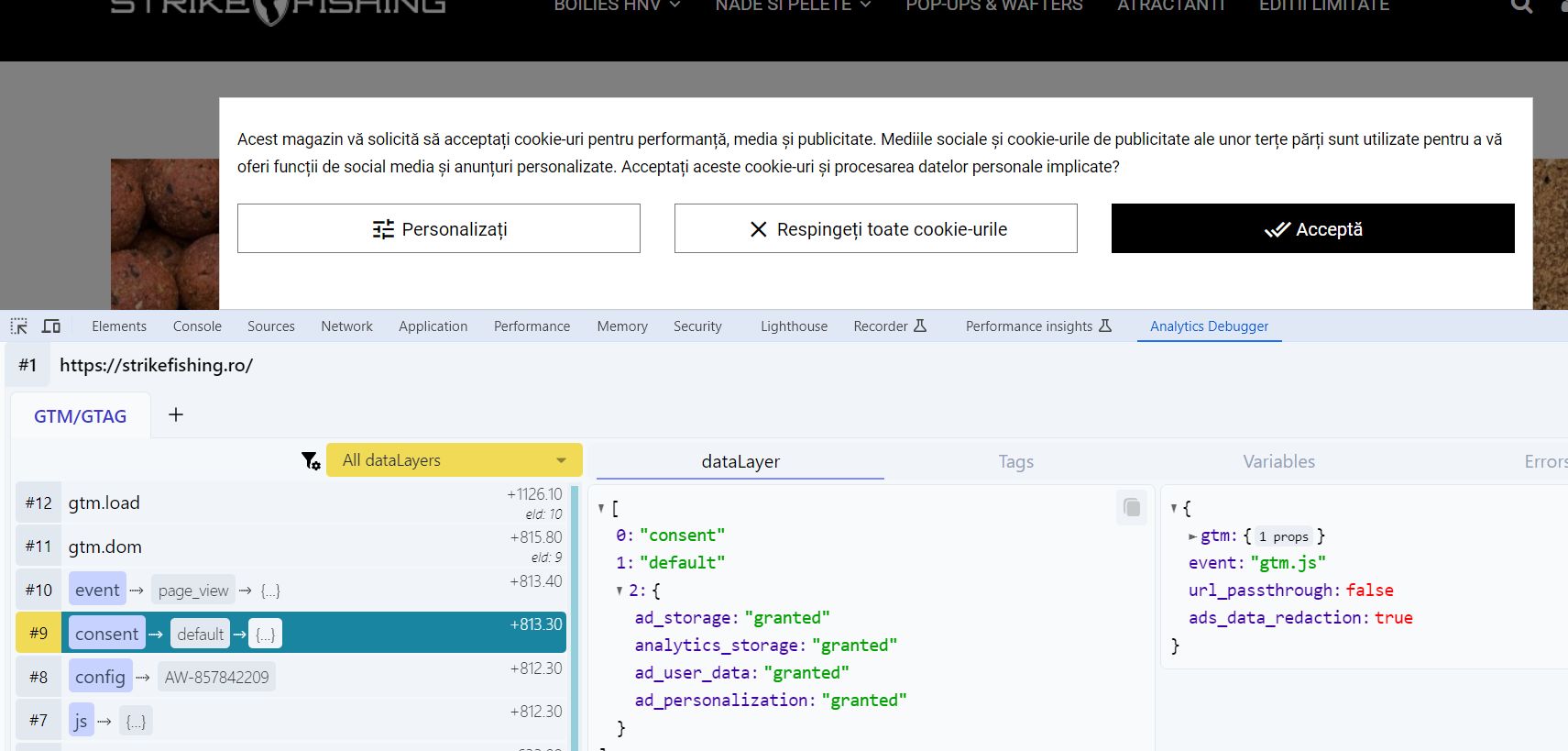
Task: Click the event list vertical scrollbar
Action: click(x=576, y=614)
